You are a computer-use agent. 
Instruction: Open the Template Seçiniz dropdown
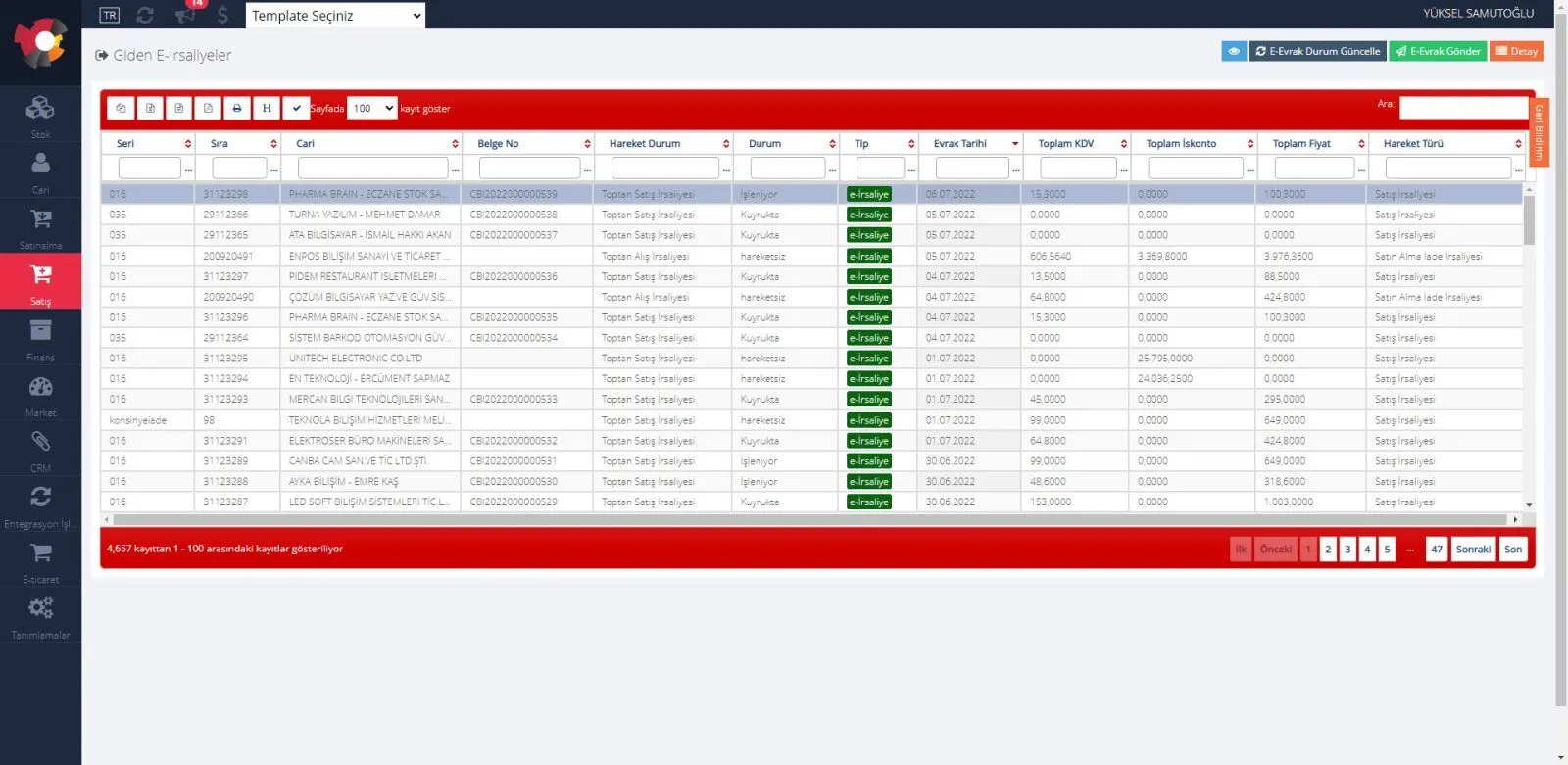click(335, 16)
